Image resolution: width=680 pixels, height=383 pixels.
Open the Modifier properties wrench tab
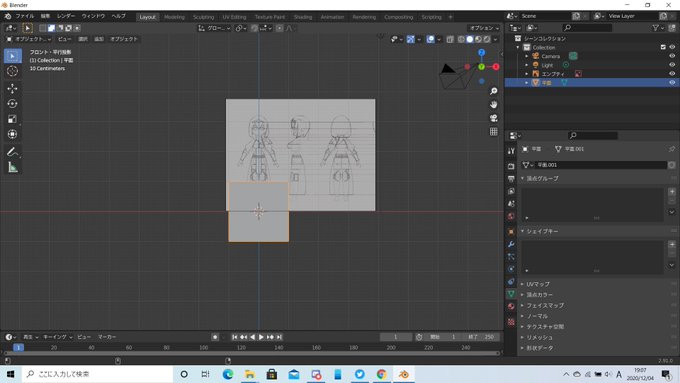coord(511,244)
